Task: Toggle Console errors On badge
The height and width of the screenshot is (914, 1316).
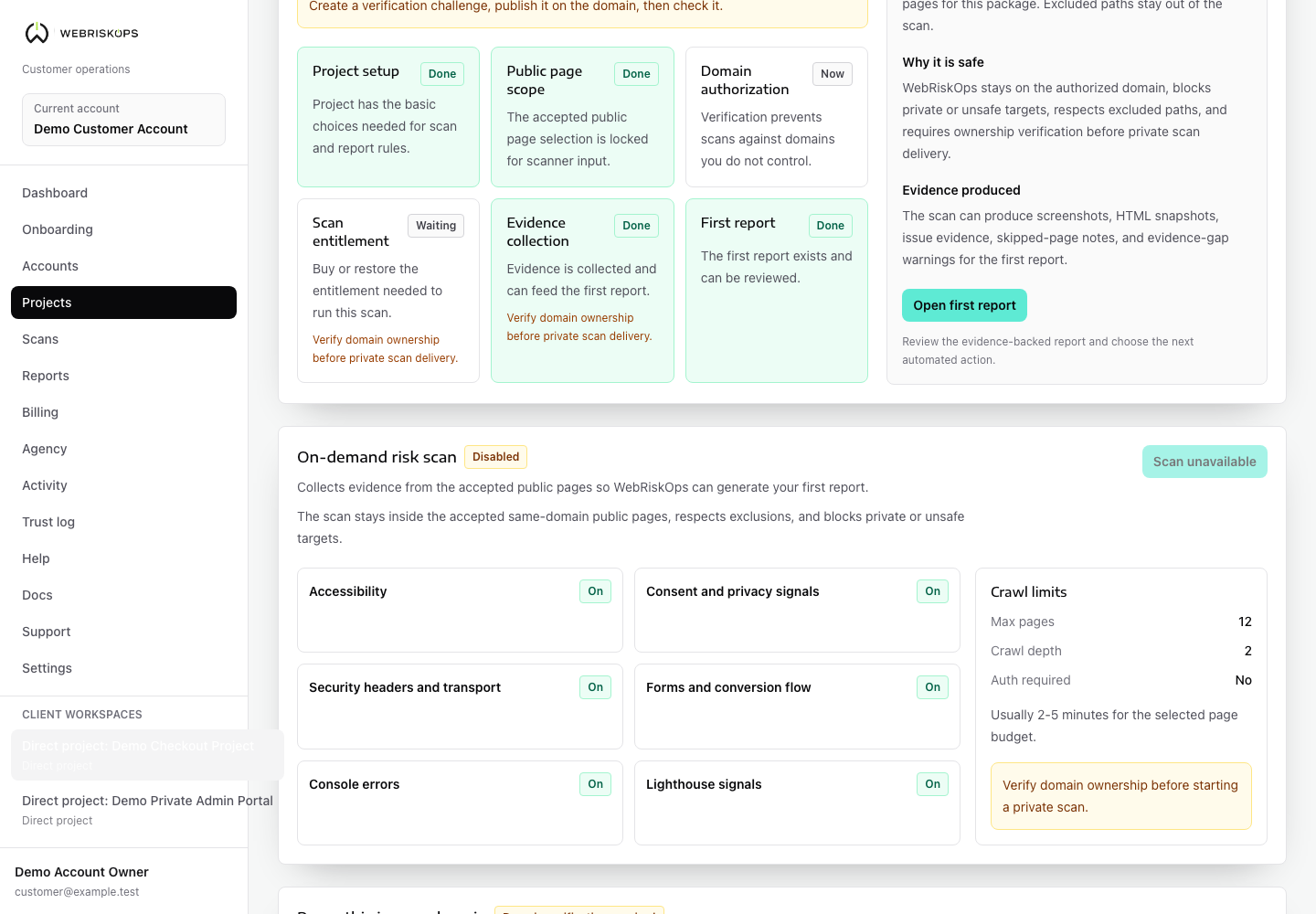Action: [595, 784]
